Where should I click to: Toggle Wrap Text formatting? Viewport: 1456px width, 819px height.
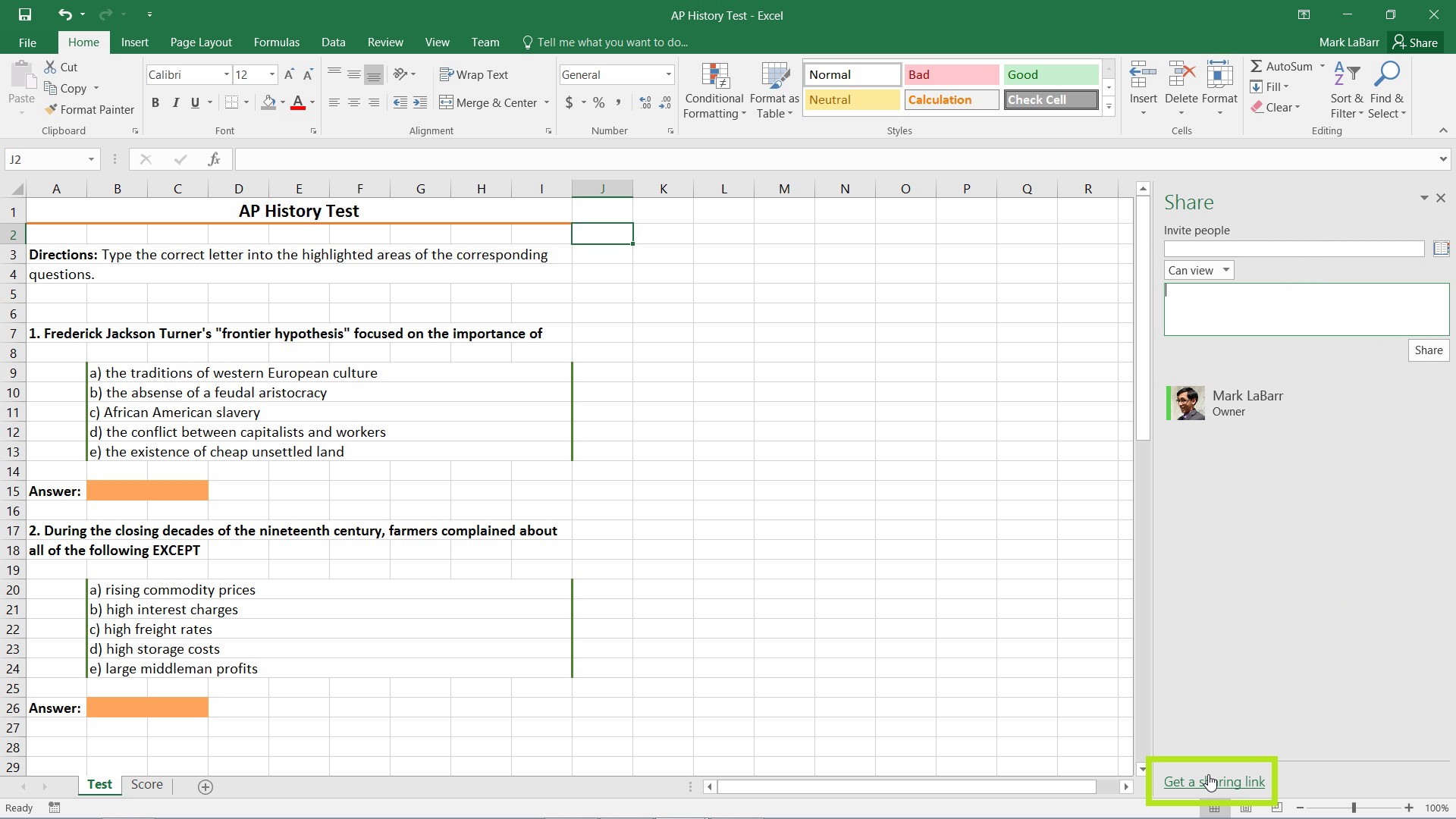(x=476, y=74)
